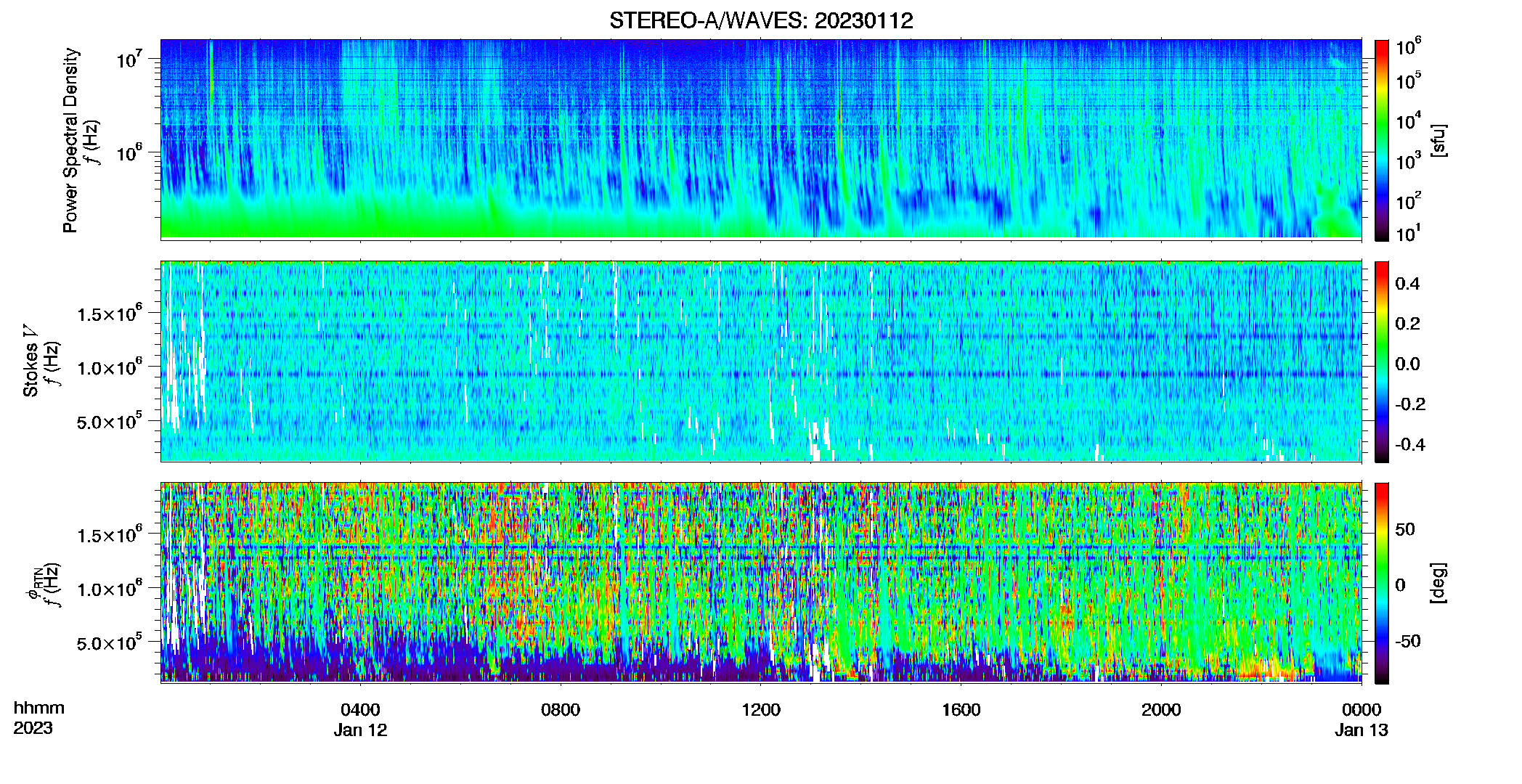Image resolution: width=1522 pixels, height=784 pixels.
Task: Click the degrees phase colorbar
Action: [x=1381, y=583]
